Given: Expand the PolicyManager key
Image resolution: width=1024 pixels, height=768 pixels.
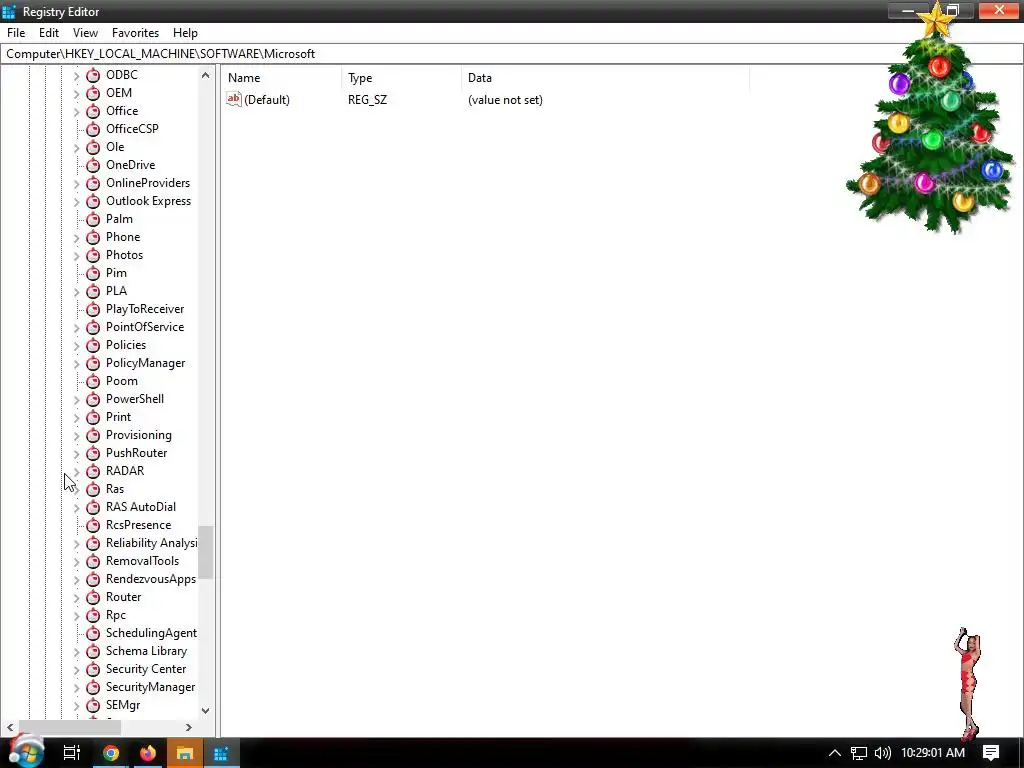Looking at the screenshot, I should click(x=76, y=364).
